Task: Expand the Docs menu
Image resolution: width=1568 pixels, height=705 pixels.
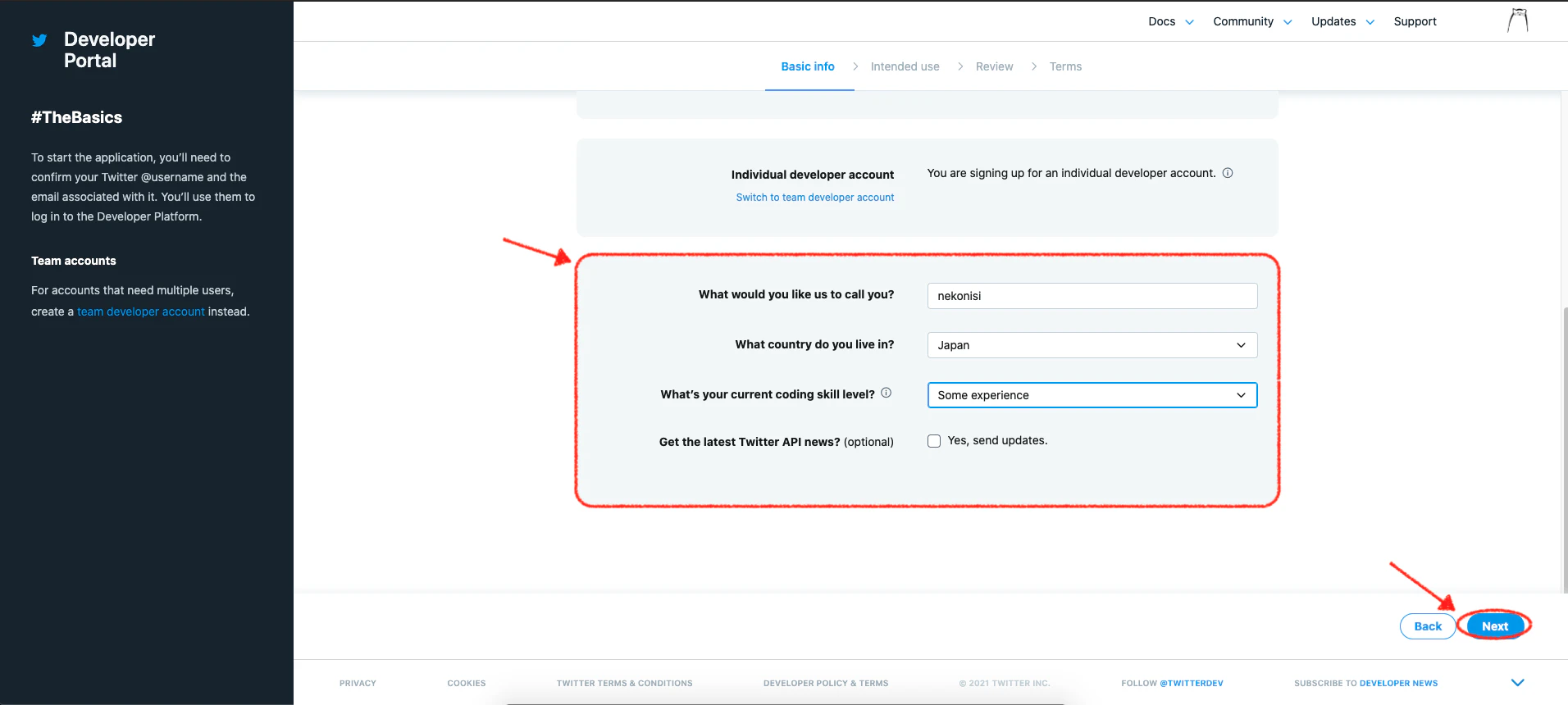Action: click(1171, 21)
